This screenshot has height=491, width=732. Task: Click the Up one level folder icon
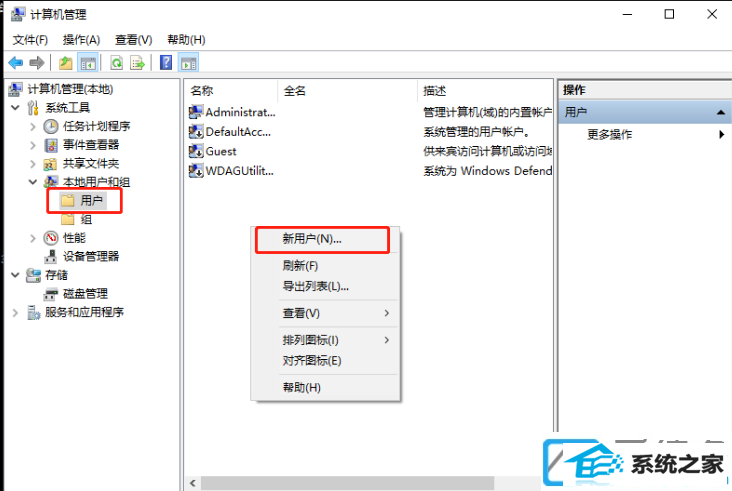(65, 63)
